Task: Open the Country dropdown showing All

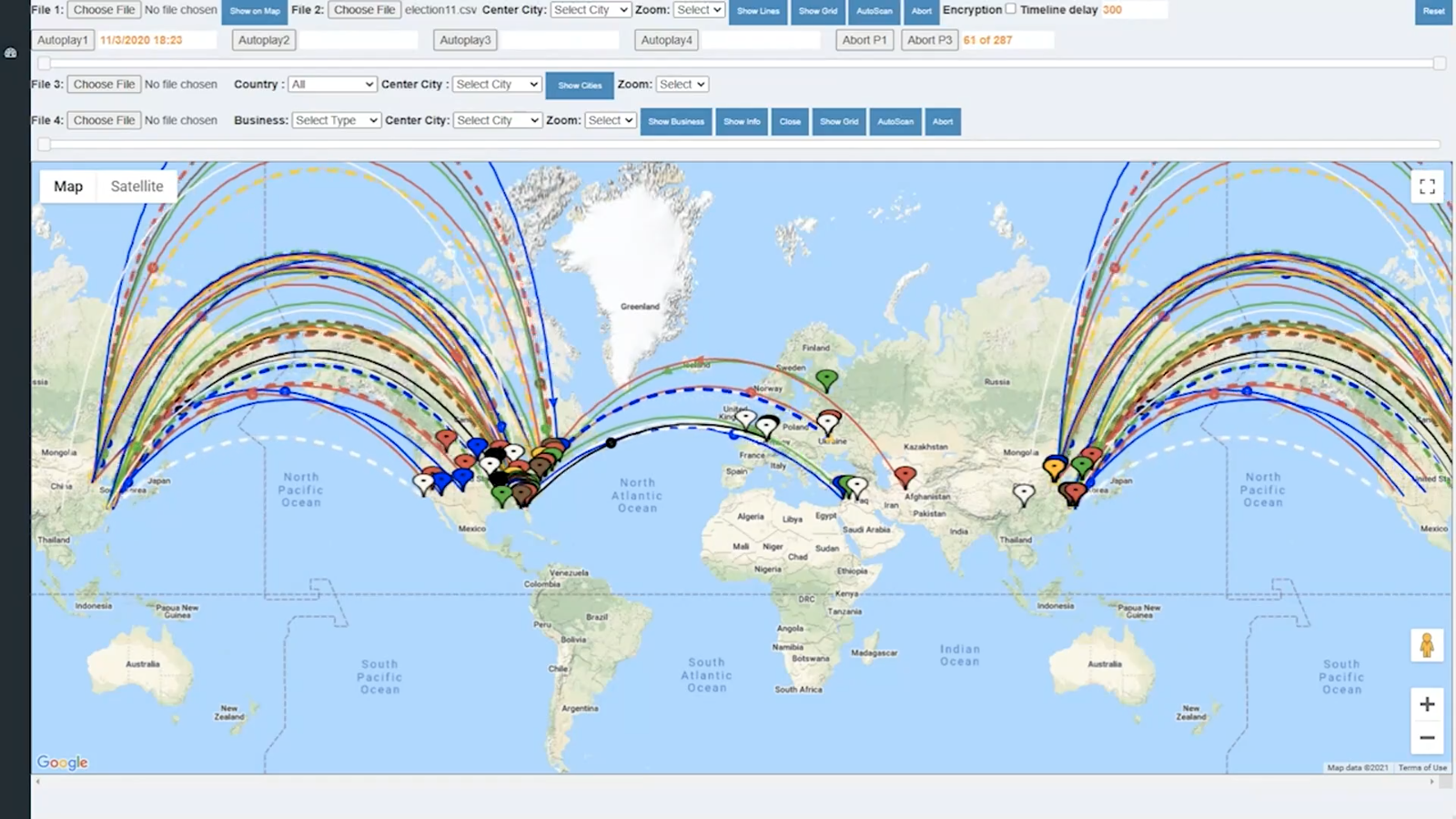Action: tap(332, 84)
